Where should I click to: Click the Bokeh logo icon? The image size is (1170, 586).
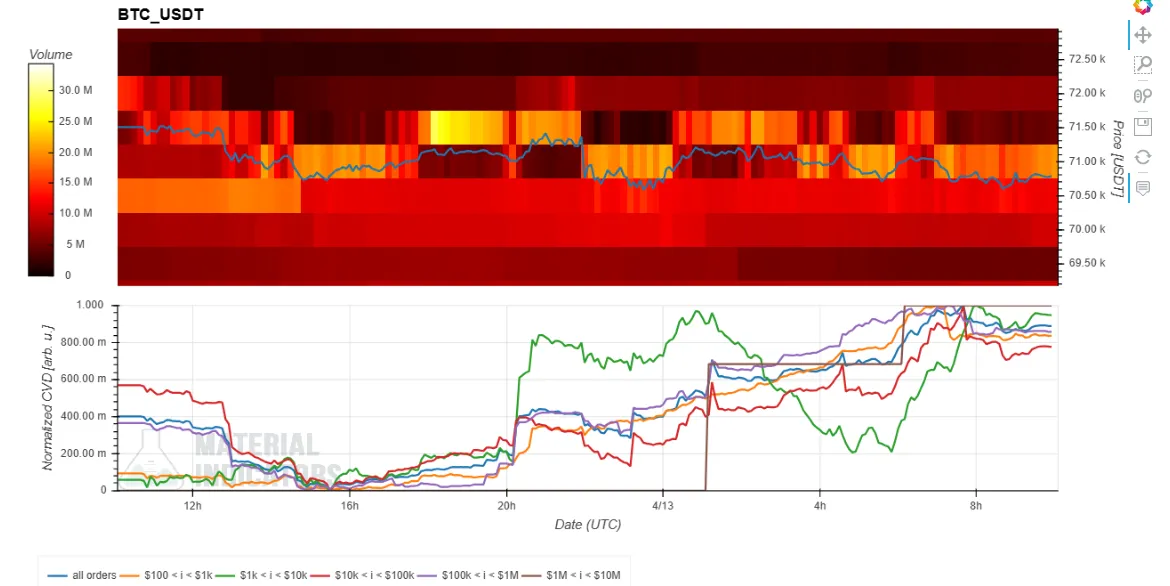1142,6
